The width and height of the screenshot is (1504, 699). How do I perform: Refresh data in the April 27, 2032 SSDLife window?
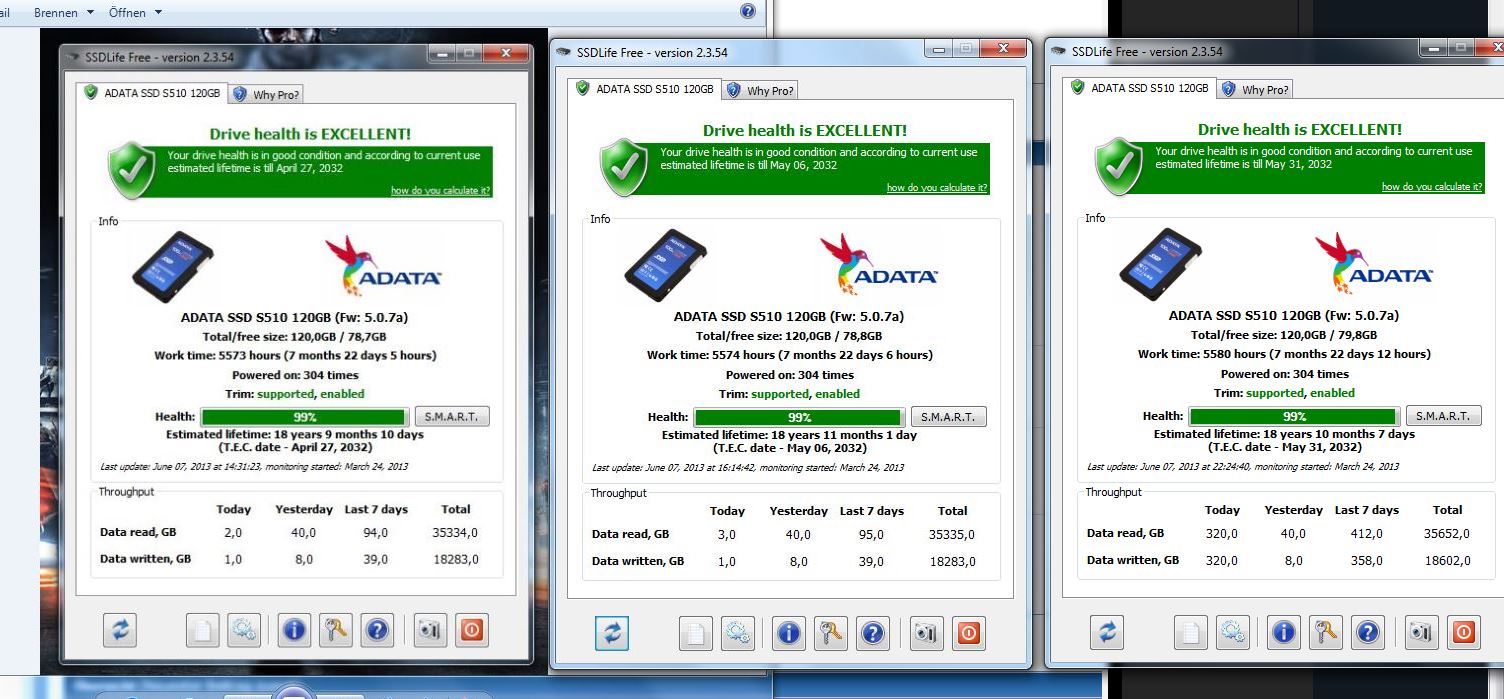[119, 630]
